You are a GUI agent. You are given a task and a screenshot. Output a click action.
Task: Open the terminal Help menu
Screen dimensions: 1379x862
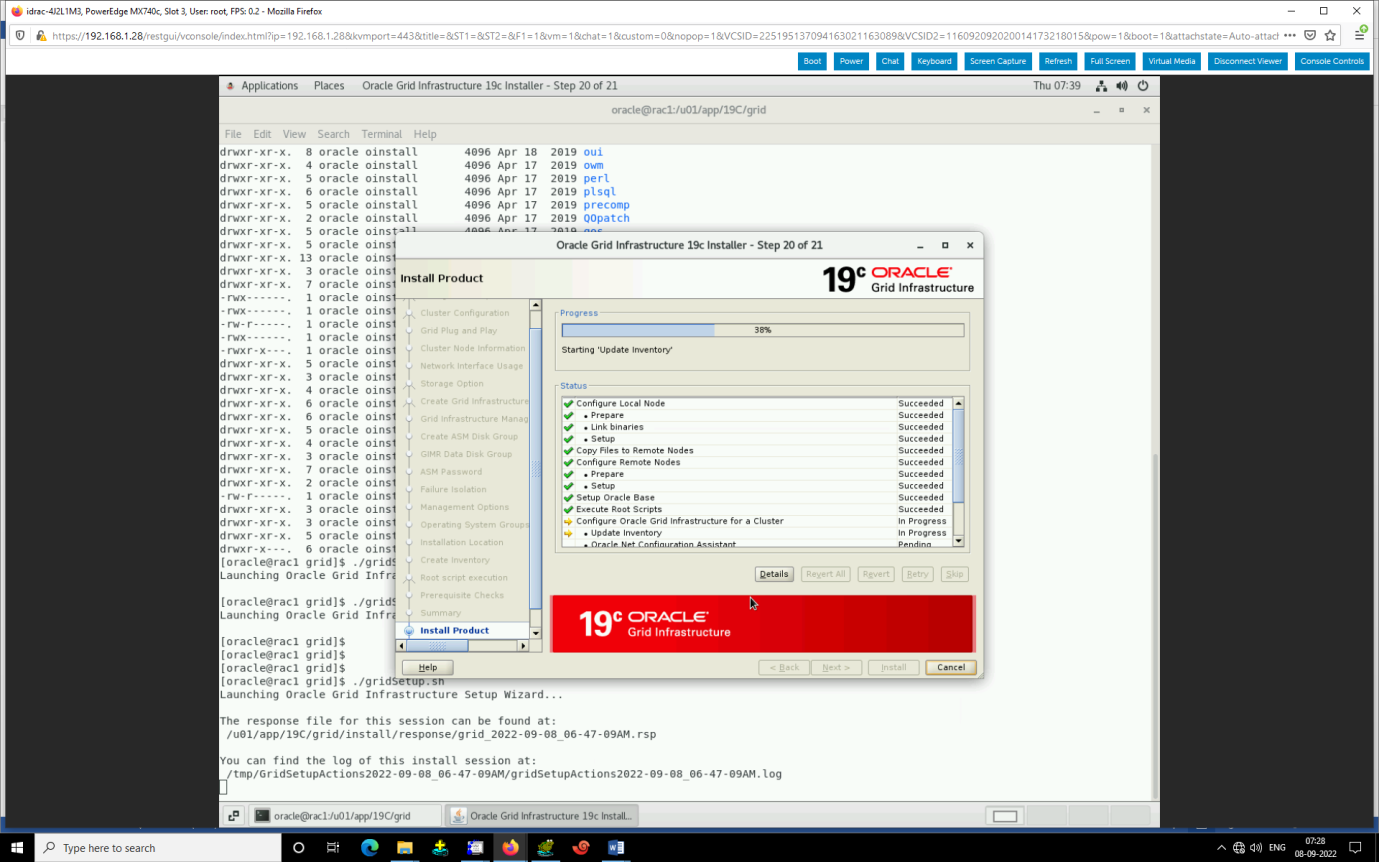(x=425, y=134)
